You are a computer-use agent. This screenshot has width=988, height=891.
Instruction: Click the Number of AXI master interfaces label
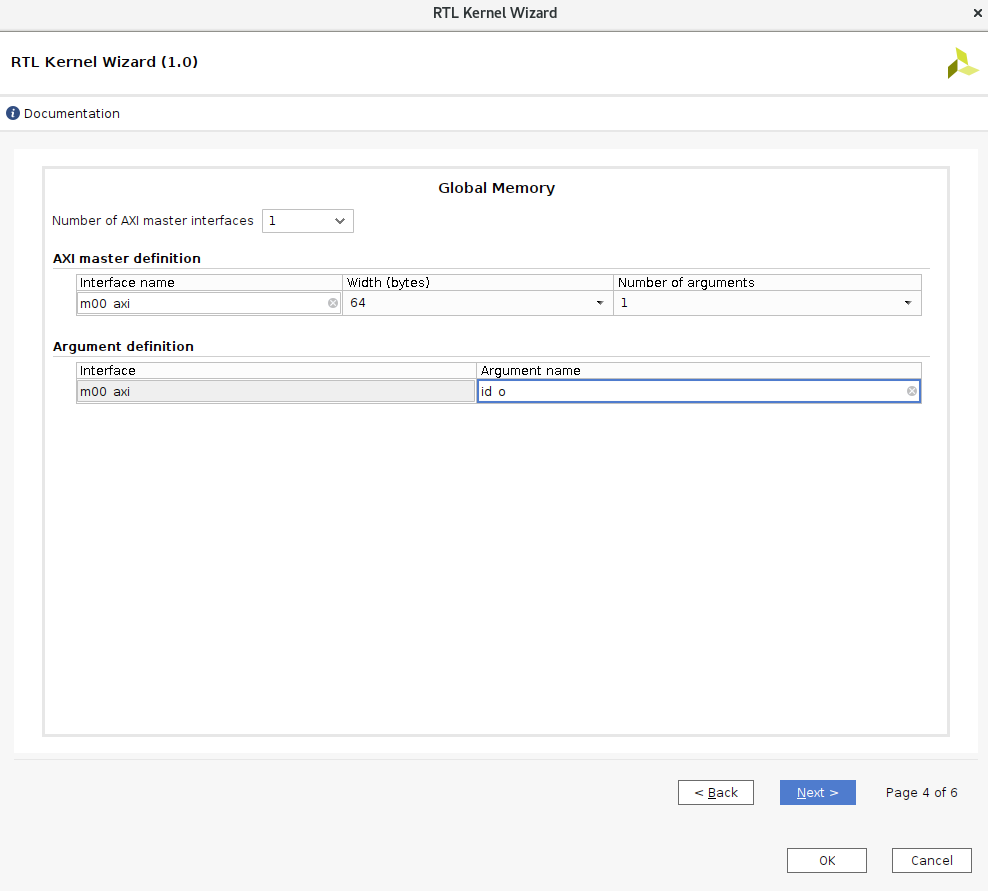152,221
